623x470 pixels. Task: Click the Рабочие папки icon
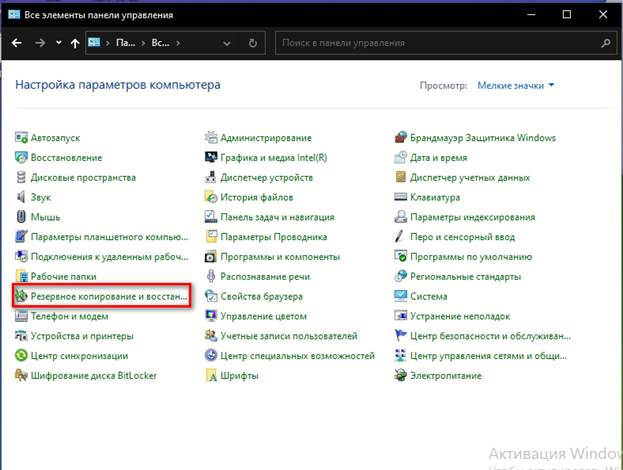tap(21, 277)
